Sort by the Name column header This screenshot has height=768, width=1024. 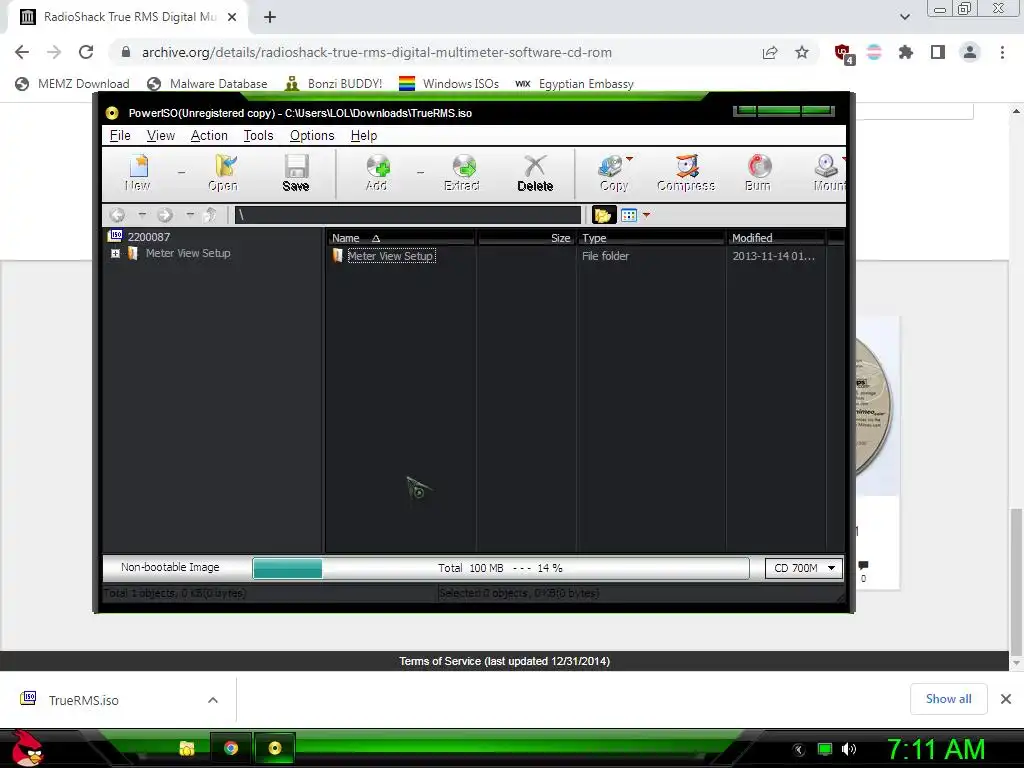click(x=401, y=238)
